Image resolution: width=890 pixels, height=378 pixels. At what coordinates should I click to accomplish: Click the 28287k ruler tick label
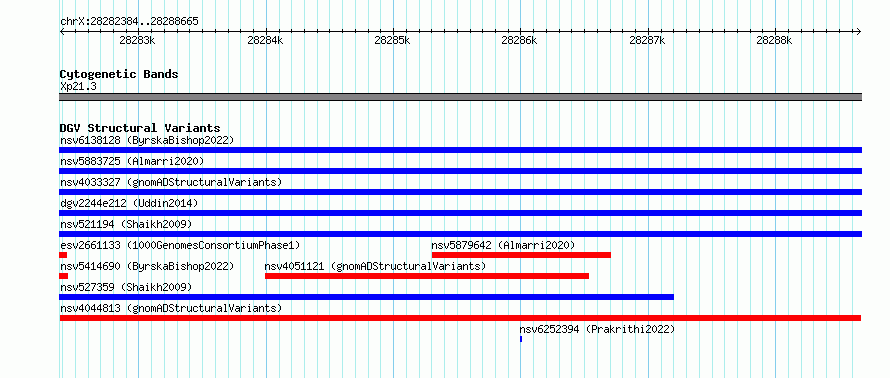647,40
